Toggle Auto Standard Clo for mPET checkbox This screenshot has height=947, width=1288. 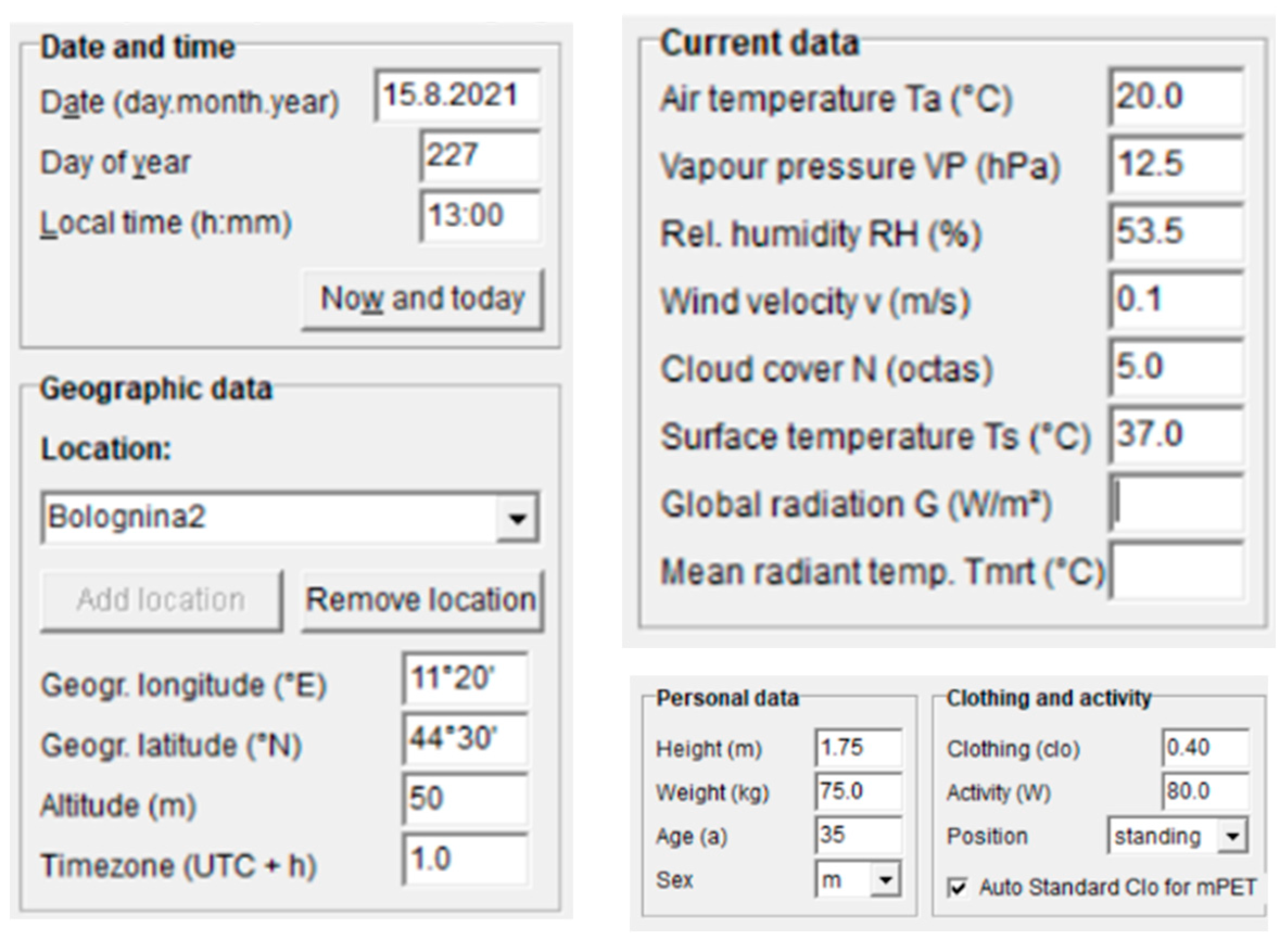tap(957, 888)
